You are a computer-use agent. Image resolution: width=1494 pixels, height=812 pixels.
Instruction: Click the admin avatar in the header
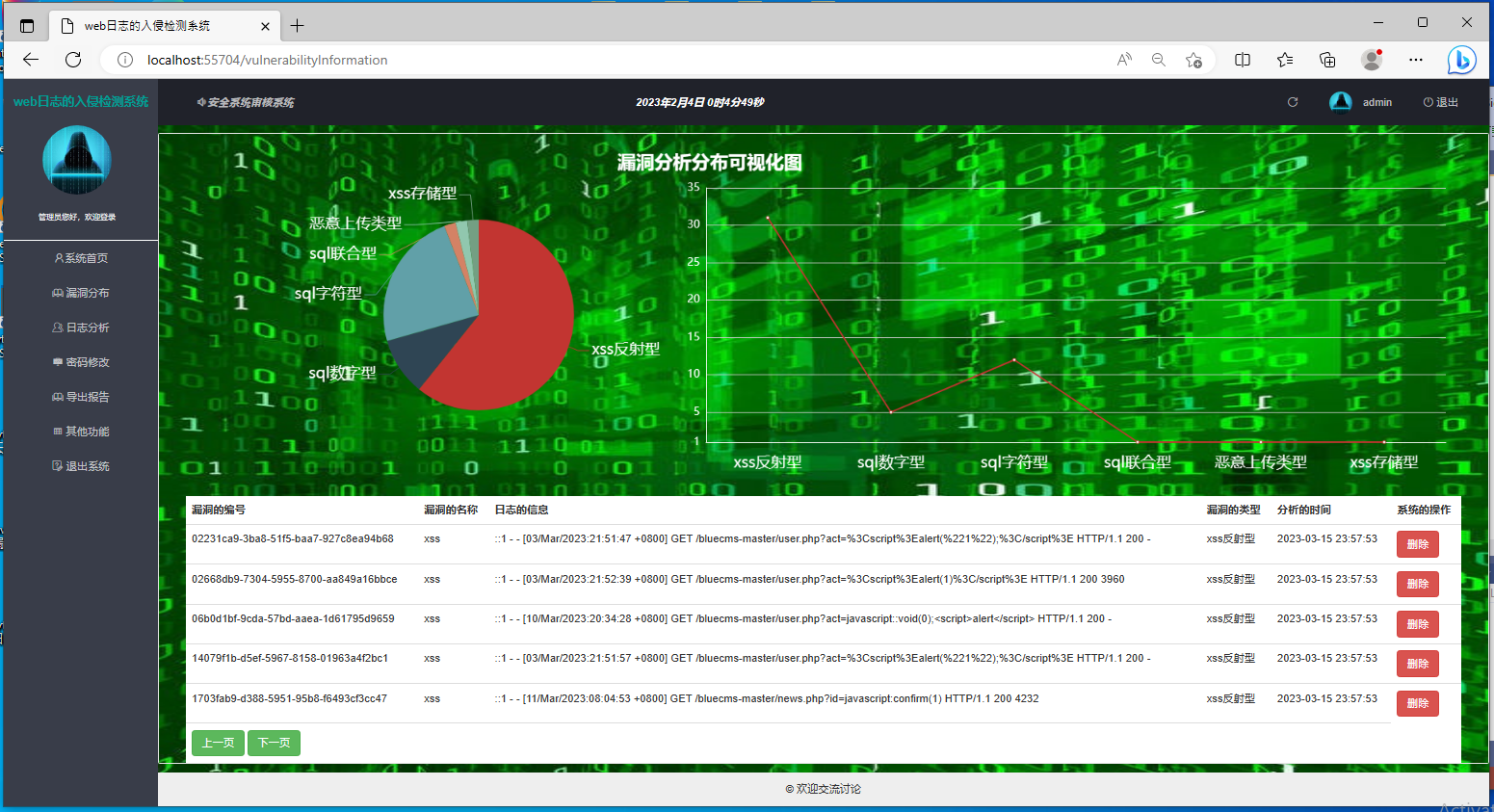click(x=1340, y=102)
